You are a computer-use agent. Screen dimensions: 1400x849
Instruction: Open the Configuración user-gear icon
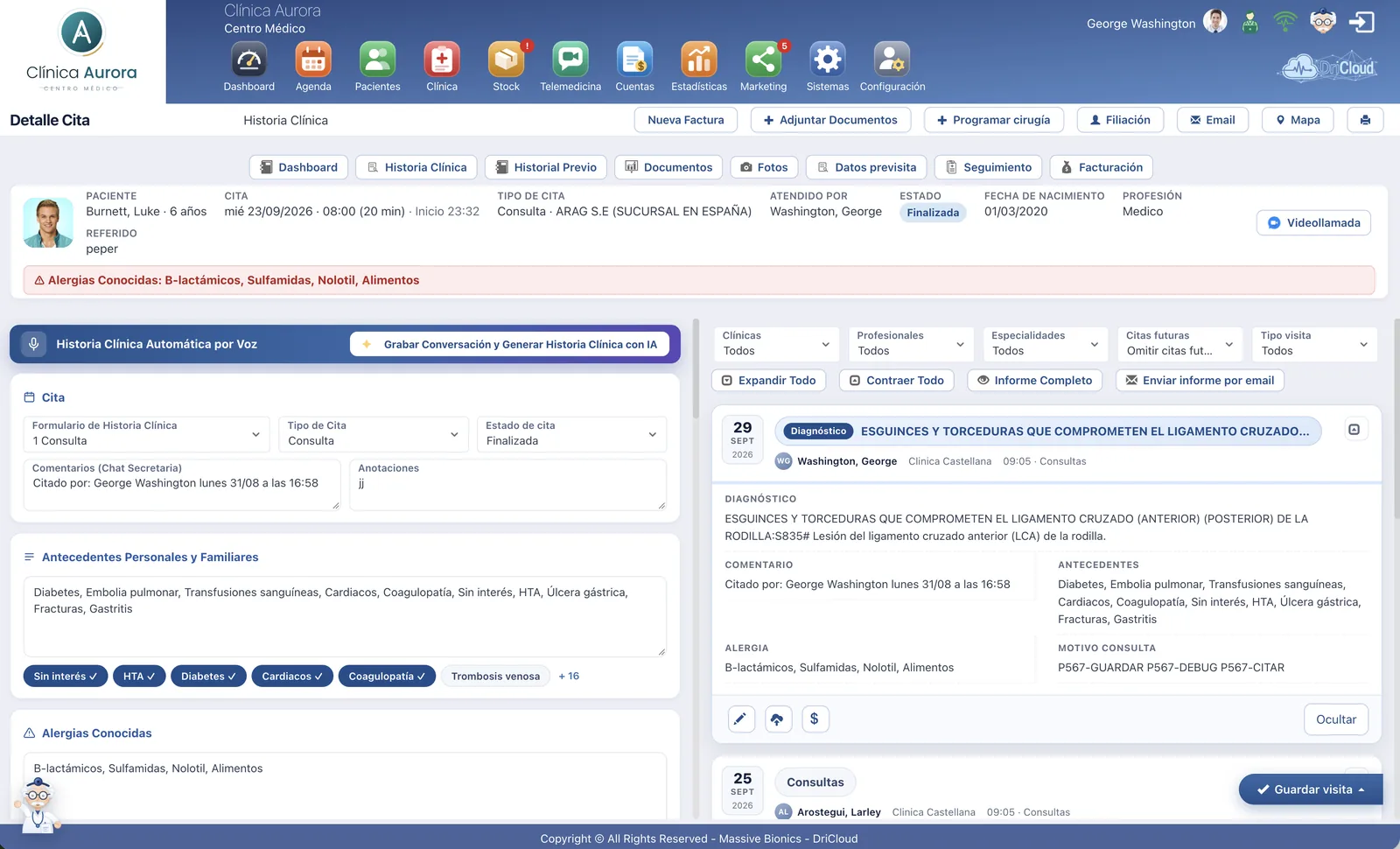click(892, 60)
